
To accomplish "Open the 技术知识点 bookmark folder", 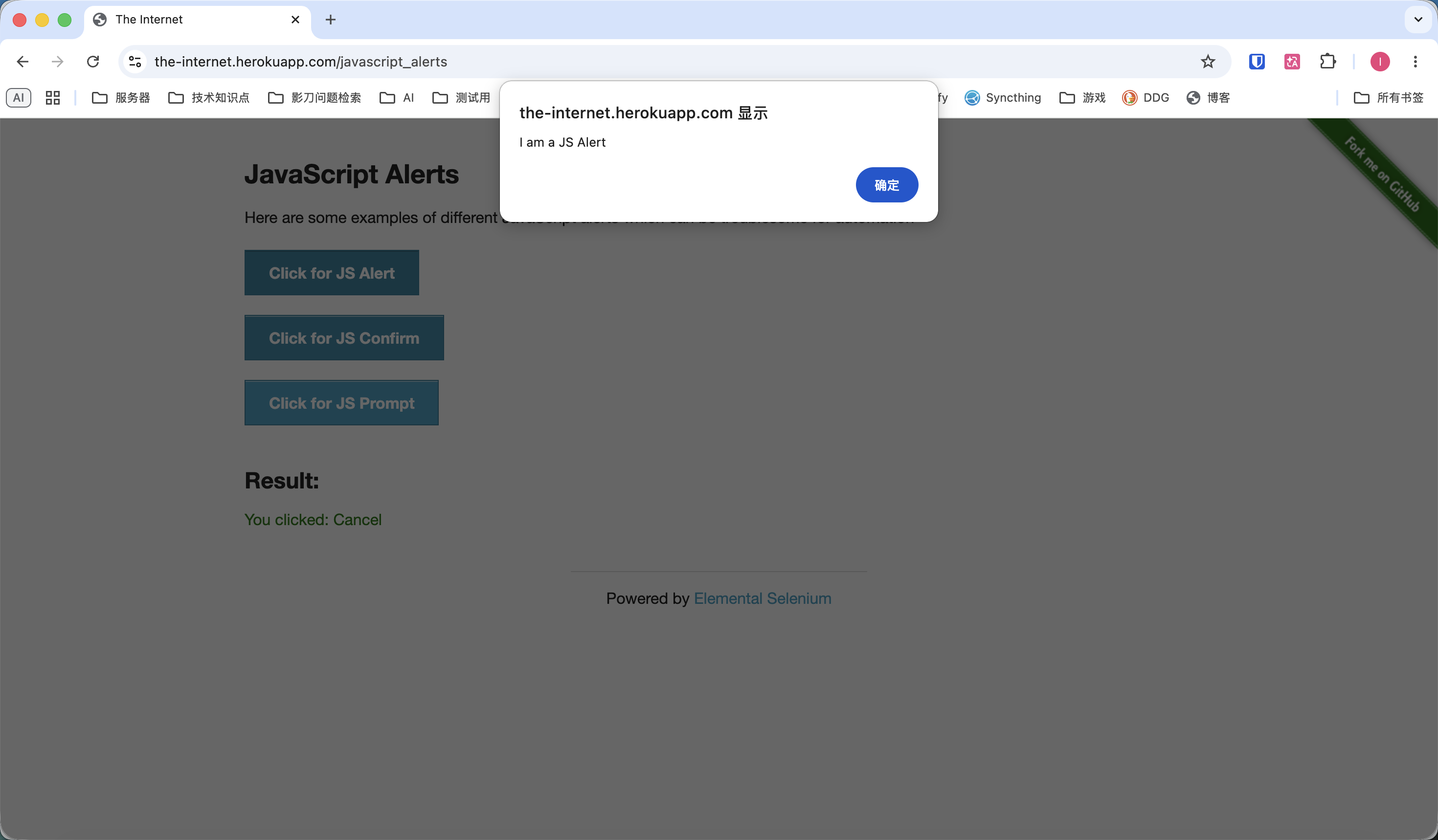I will tap(209, 97).
